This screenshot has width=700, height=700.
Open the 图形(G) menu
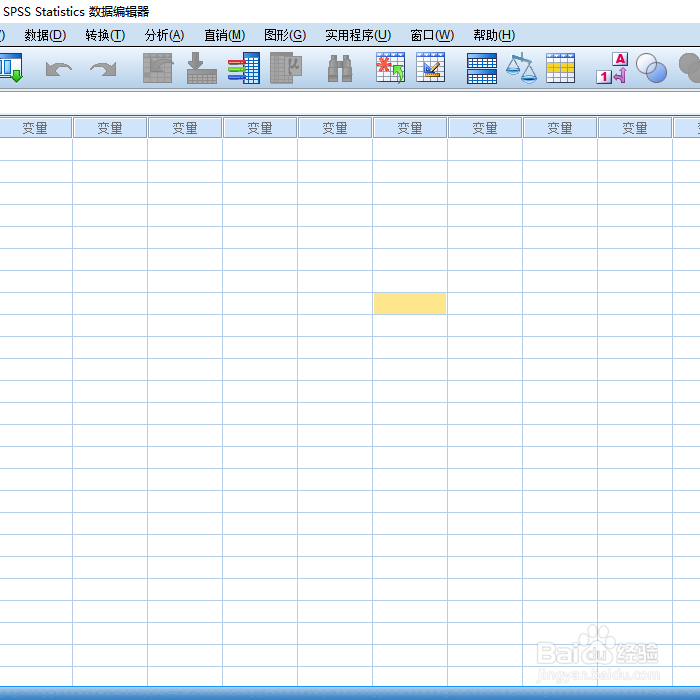pyautogui.click(x=285, y=35)
